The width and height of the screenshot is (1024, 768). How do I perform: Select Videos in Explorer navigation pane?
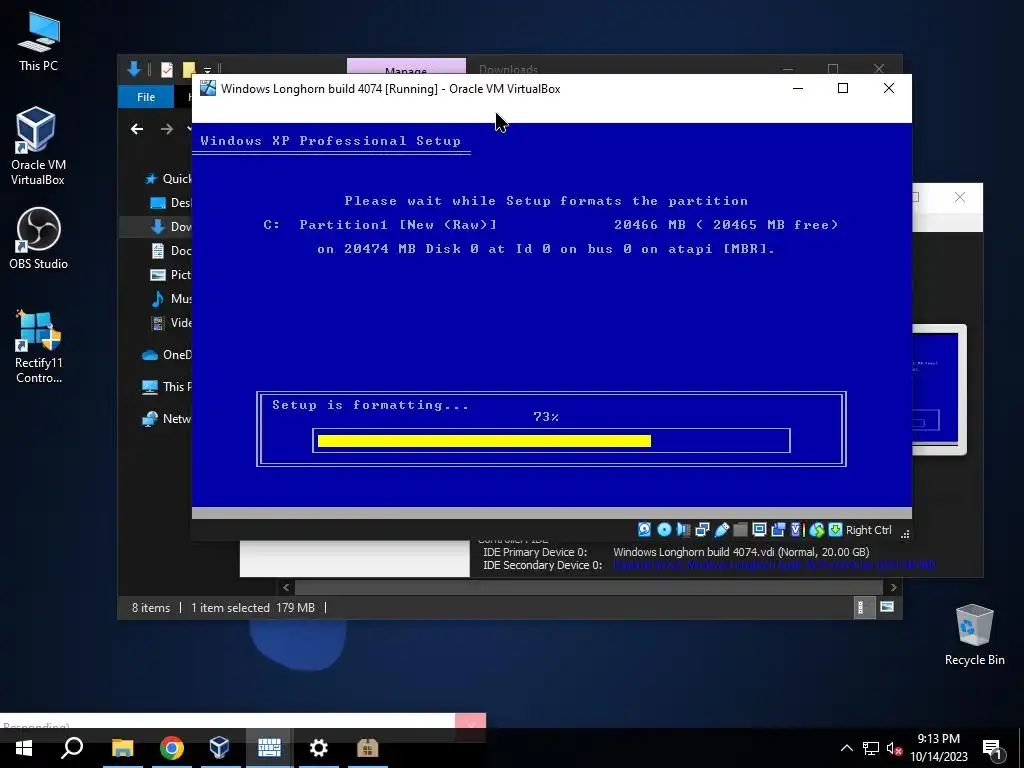click(170, 323)
